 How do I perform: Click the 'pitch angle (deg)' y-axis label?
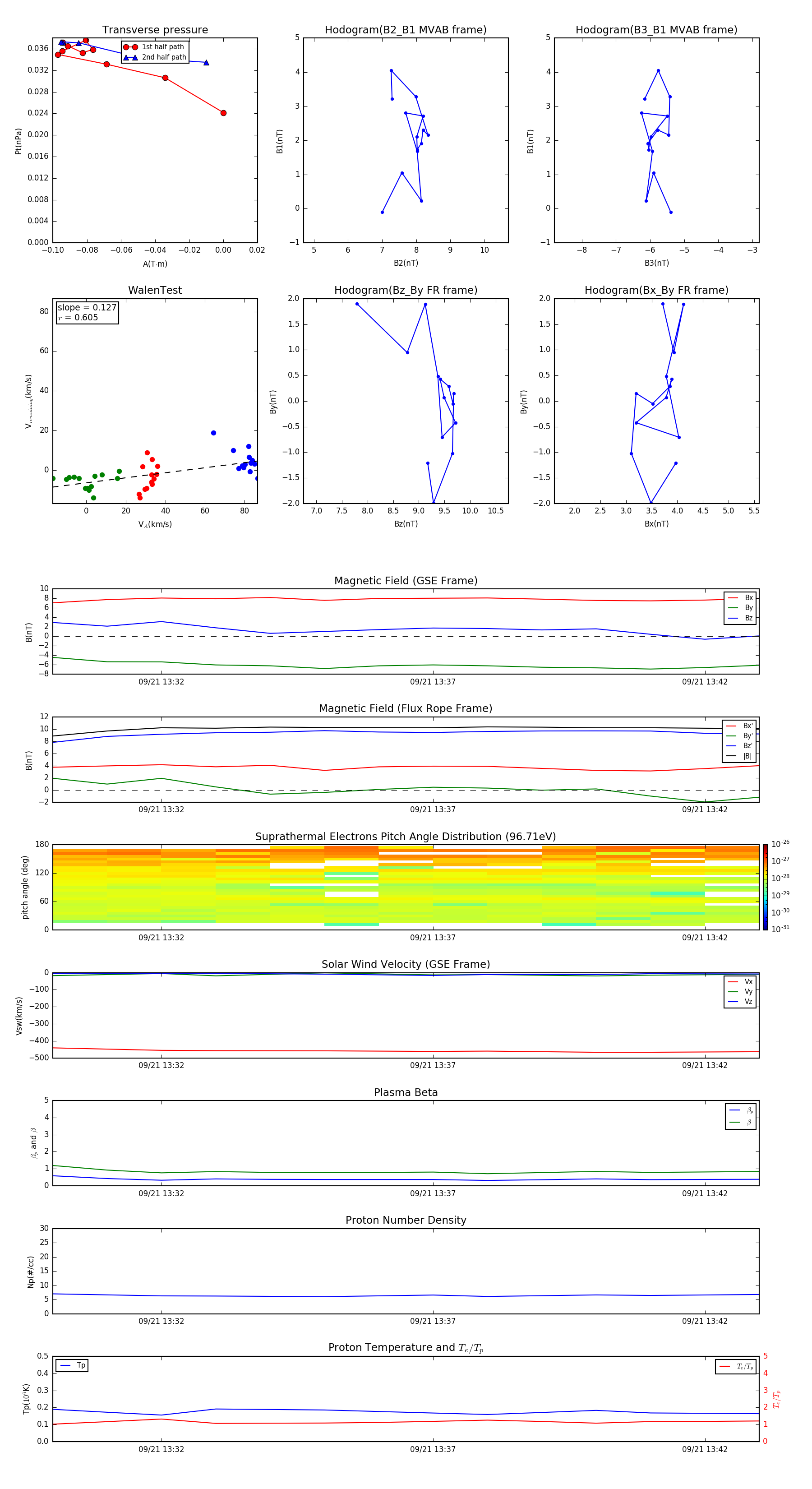[x=25, y=887]
